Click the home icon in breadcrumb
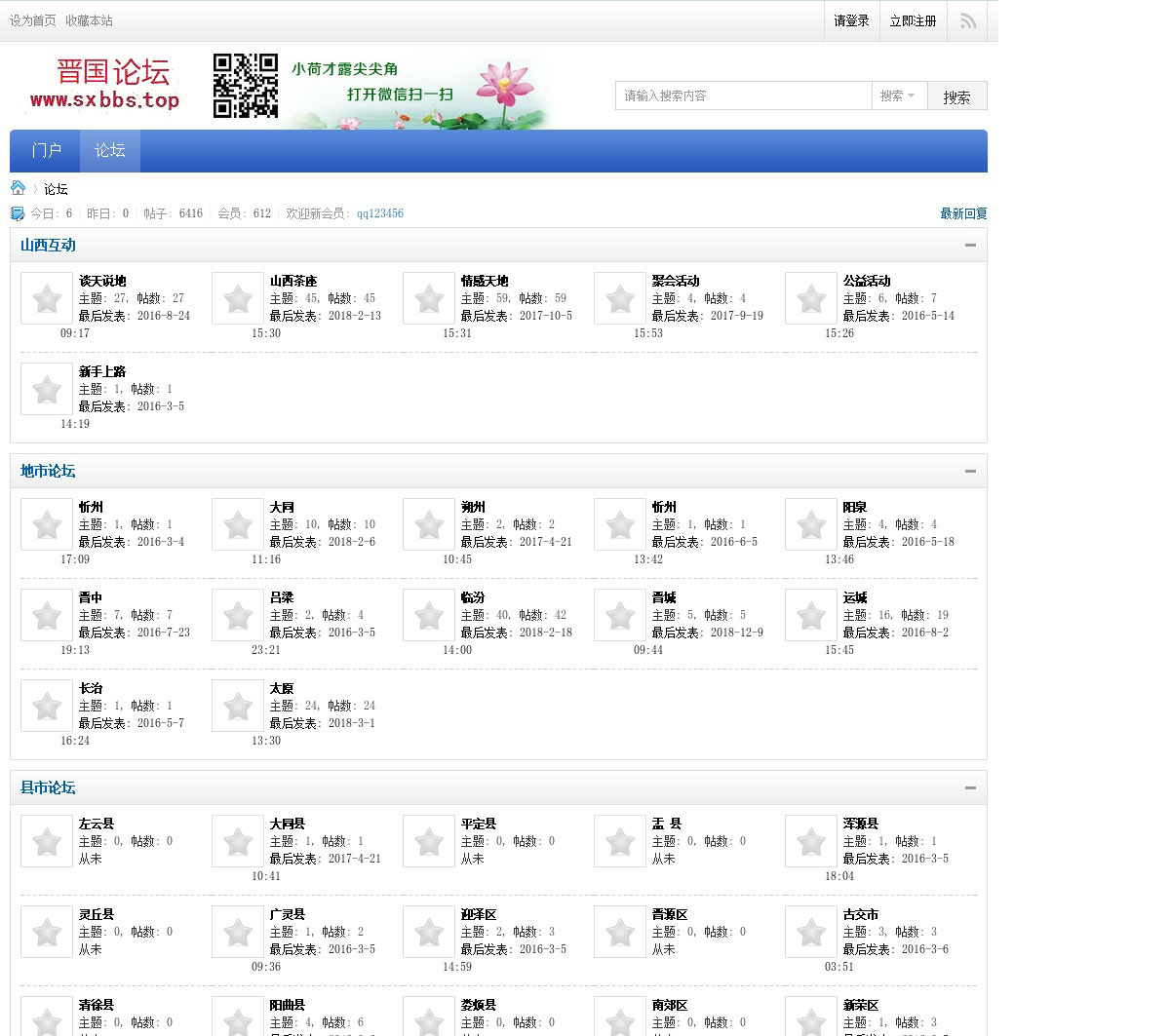The height and width of the screenshot is (1036, 1170). coord(18,188)
